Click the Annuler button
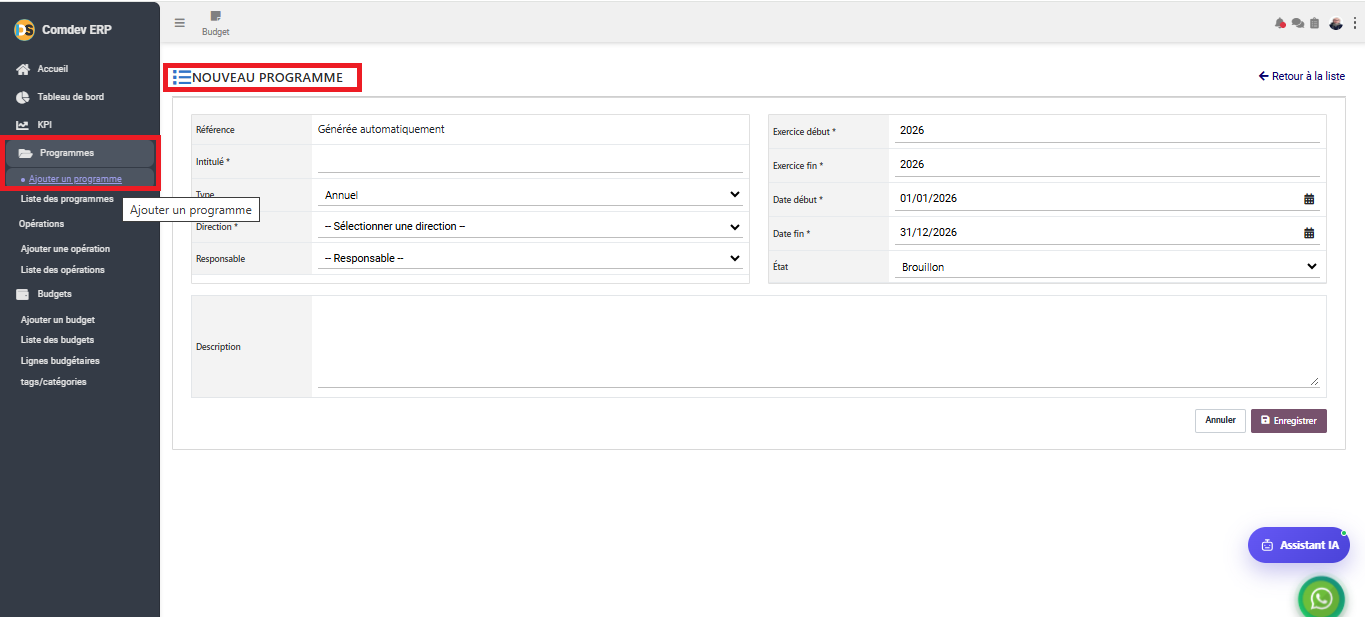 coord(1220,420)
